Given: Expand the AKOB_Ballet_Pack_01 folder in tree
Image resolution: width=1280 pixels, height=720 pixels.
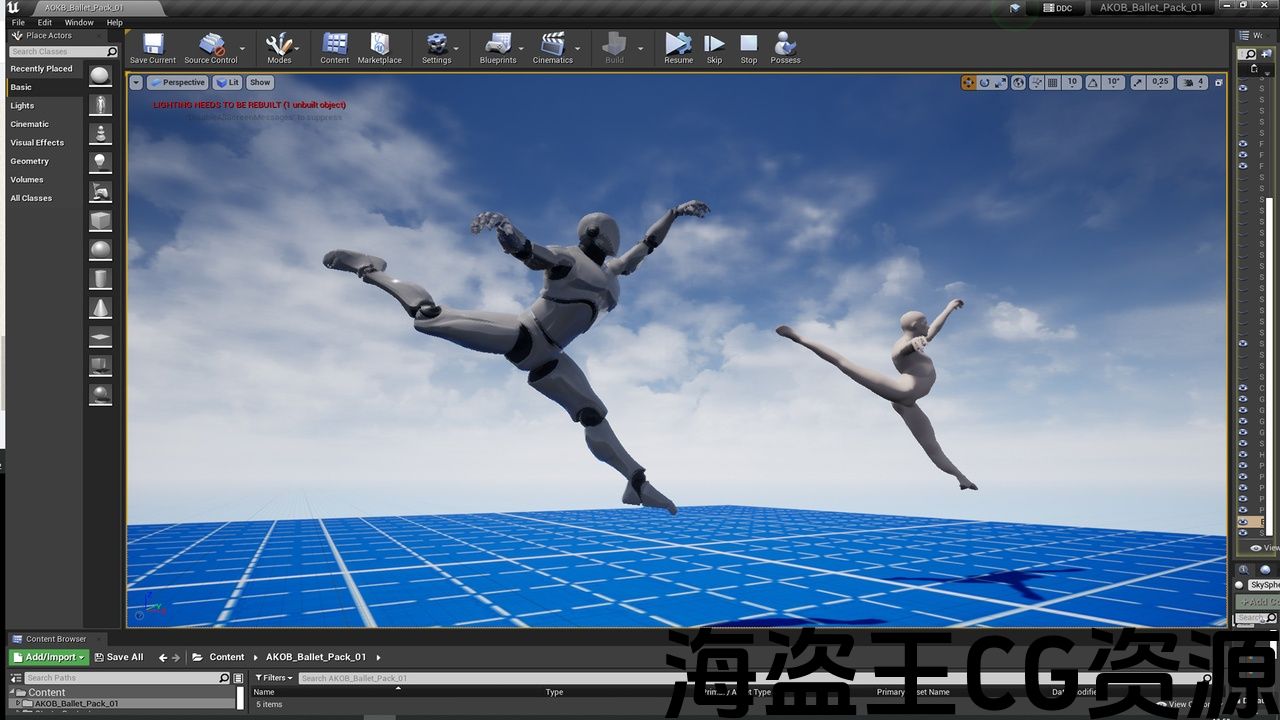Looking at the screenshot, I should [17, 704].
